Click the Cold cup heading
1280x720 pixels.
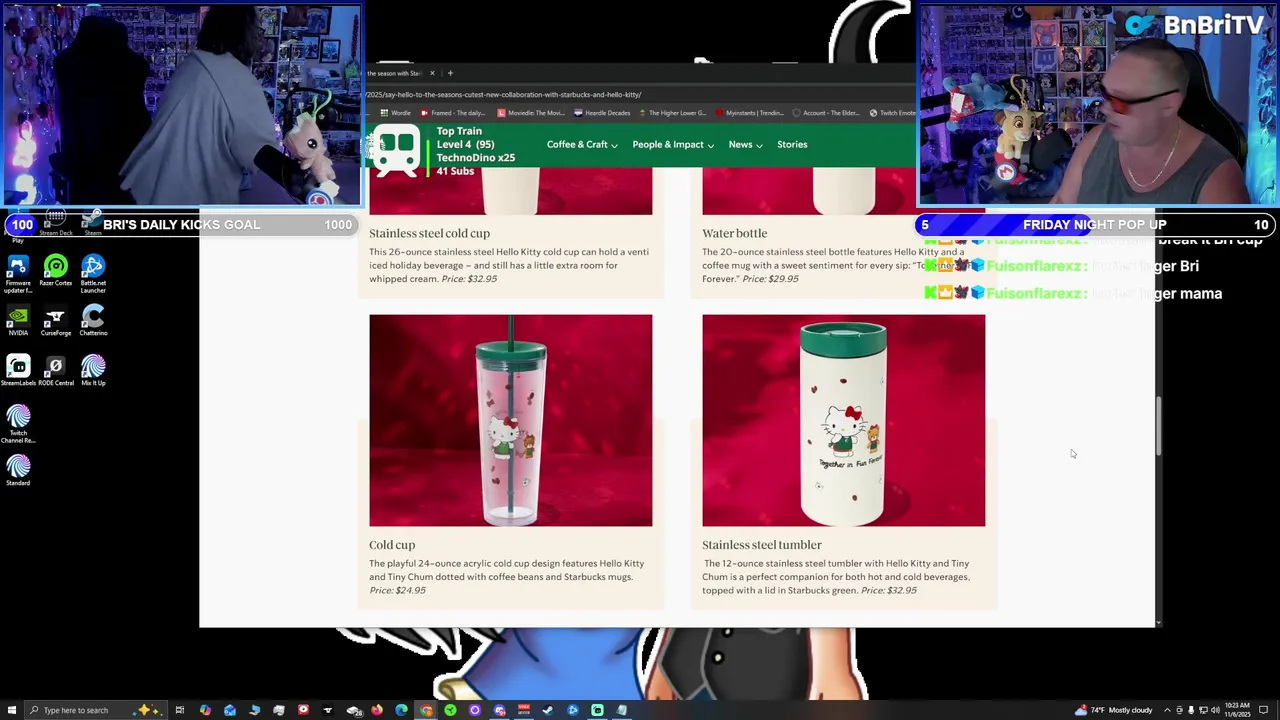[x=392, y=545]
